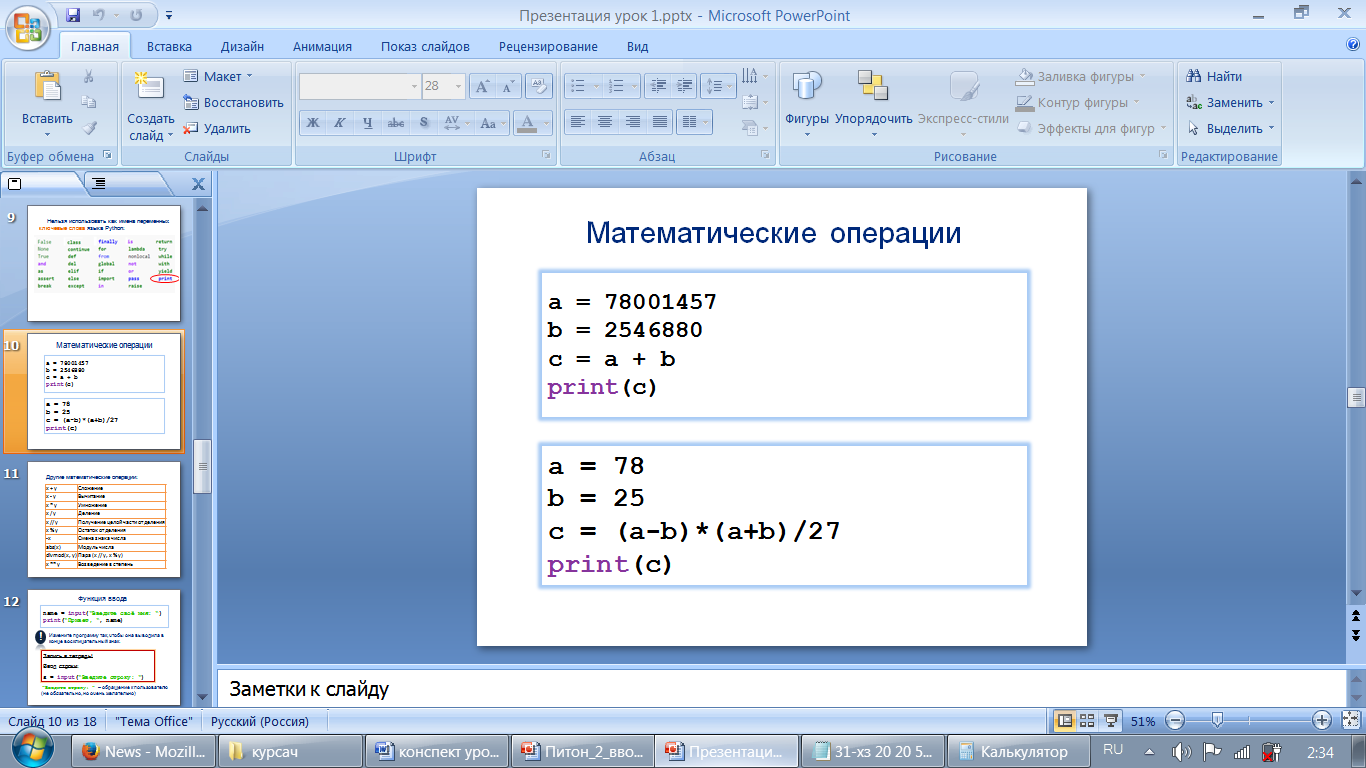Toggle strikethrough formatting (abc)
Screen dimensions: 1366x768
[396, 123]
